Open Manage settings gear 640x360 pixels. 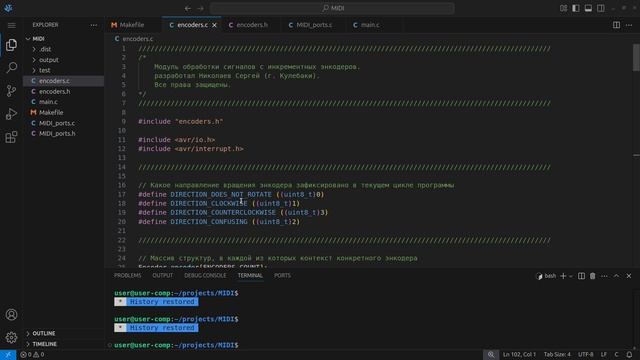point(11,338)
